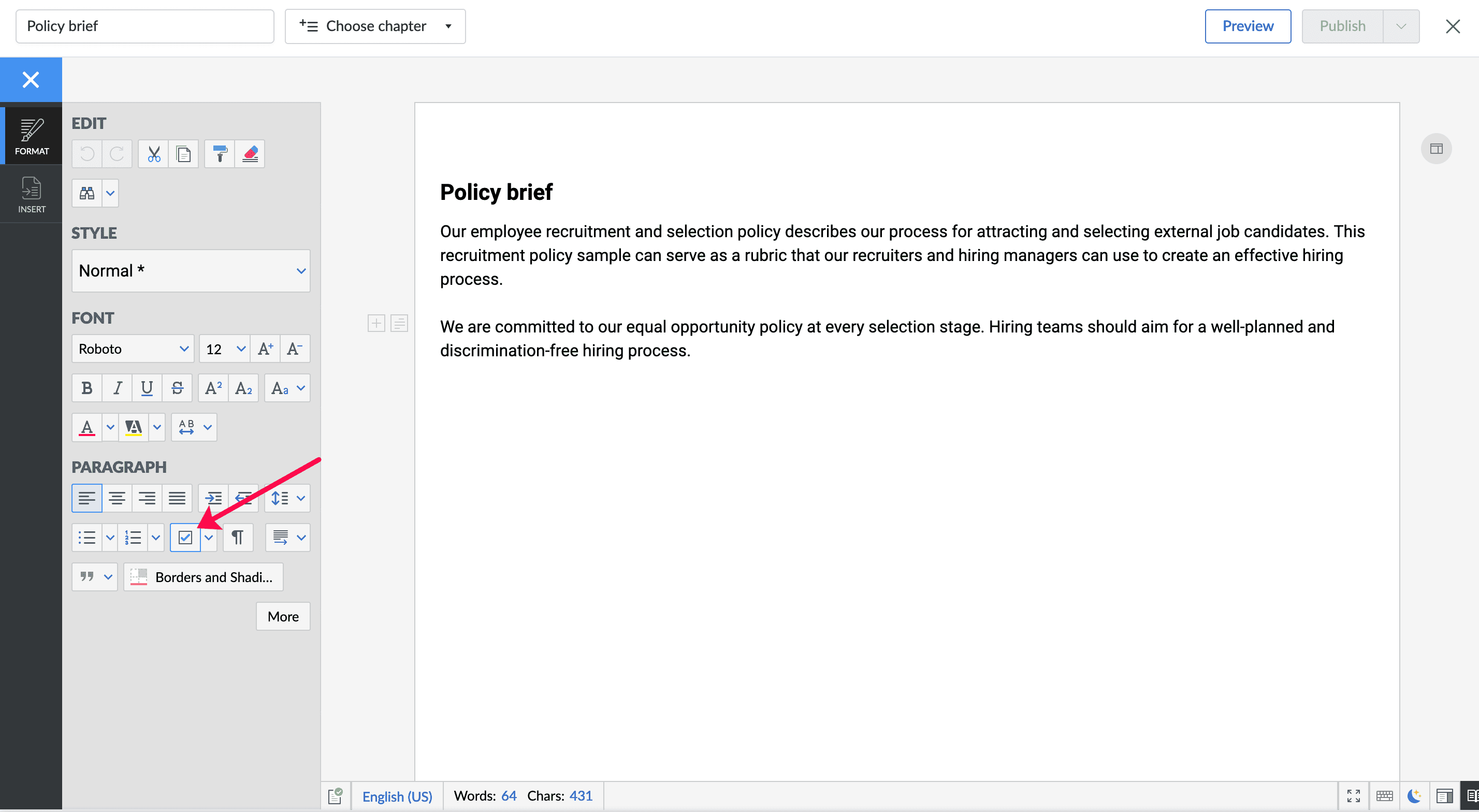Click the Preview button

(1248, 26)
